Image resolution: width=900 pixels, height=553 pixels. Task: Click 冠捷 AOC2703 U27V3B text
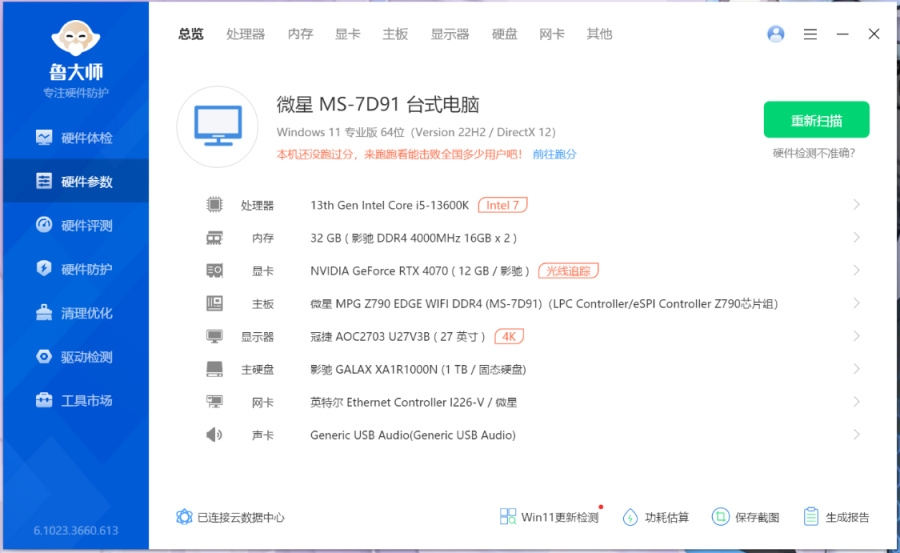398,337
